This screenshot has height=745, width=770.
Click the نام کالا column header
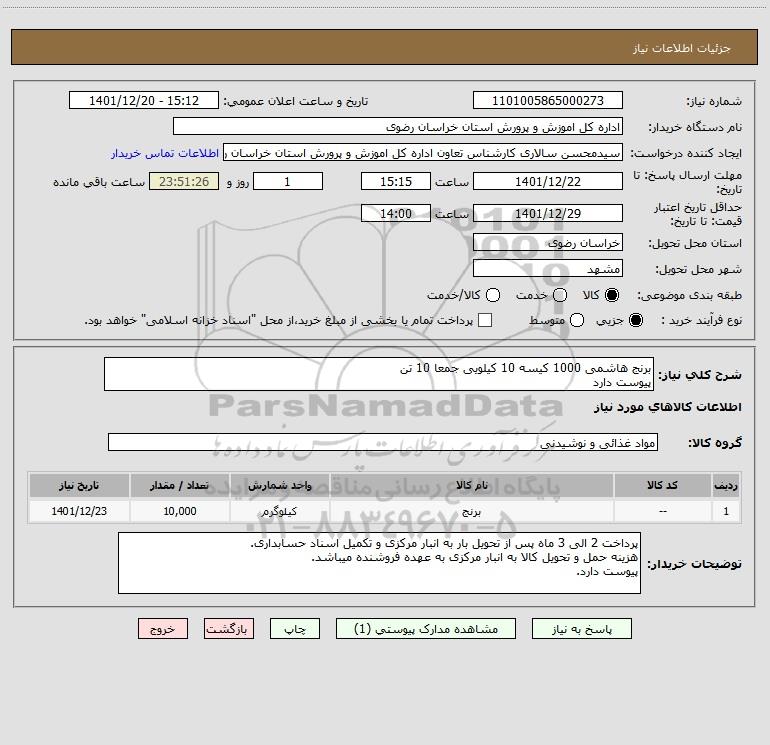[471, 486]
